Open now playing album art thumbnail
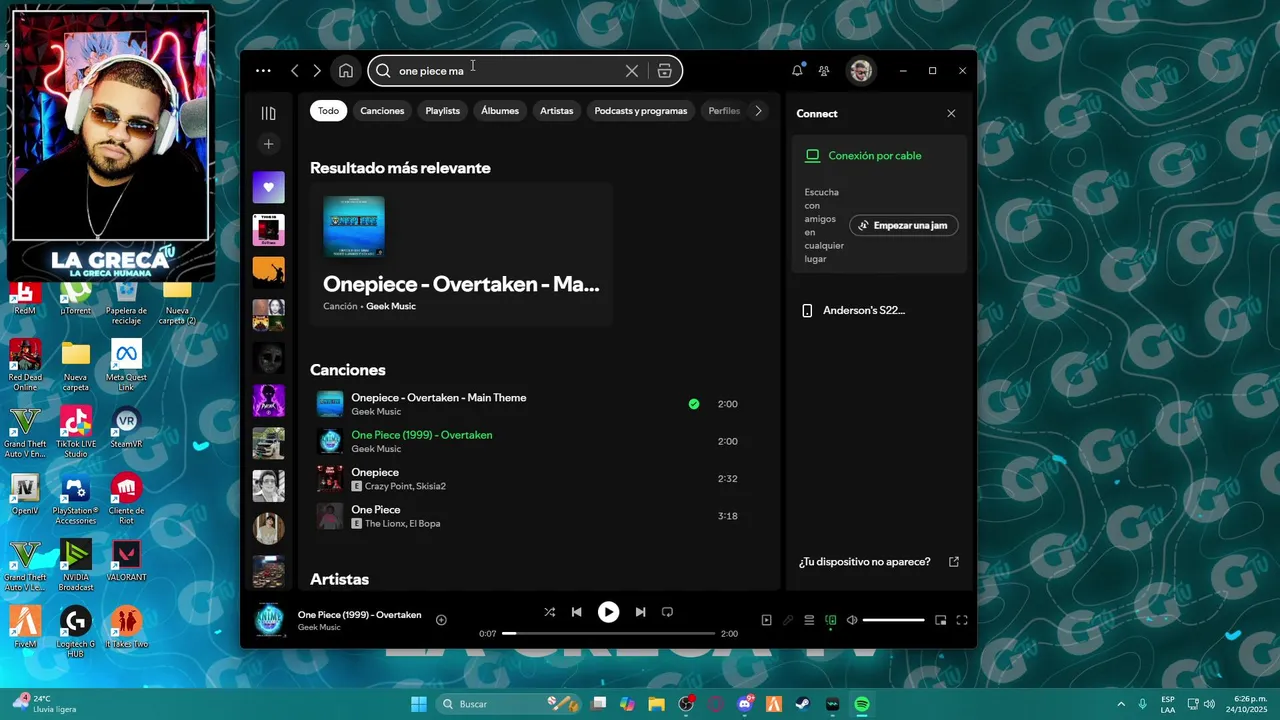Image resolution: width=1280 pixels, height=720 pixels. [269, 620]
